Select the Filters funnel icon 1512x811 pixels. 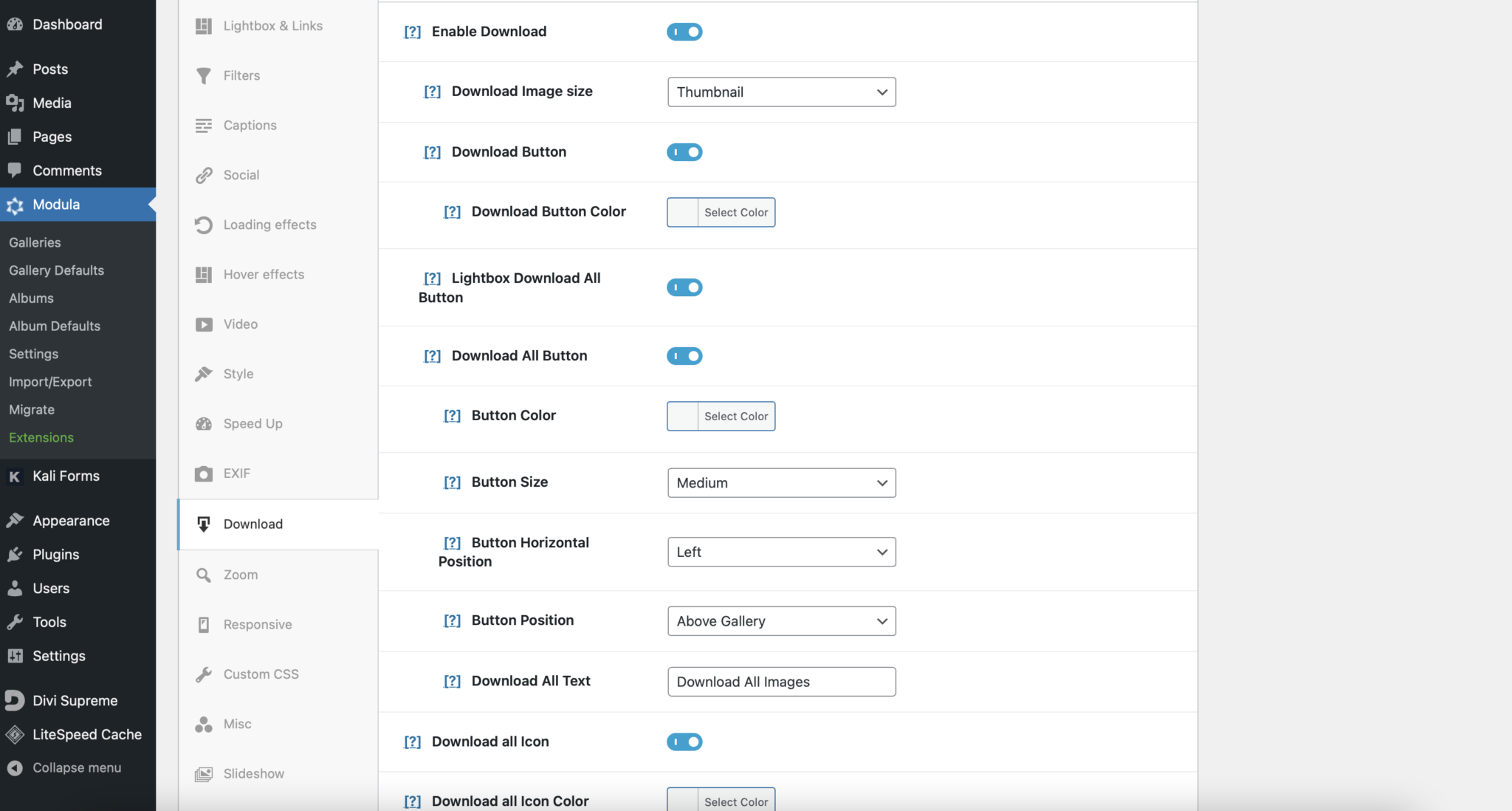pyautogui.click(x=204, y=75)
